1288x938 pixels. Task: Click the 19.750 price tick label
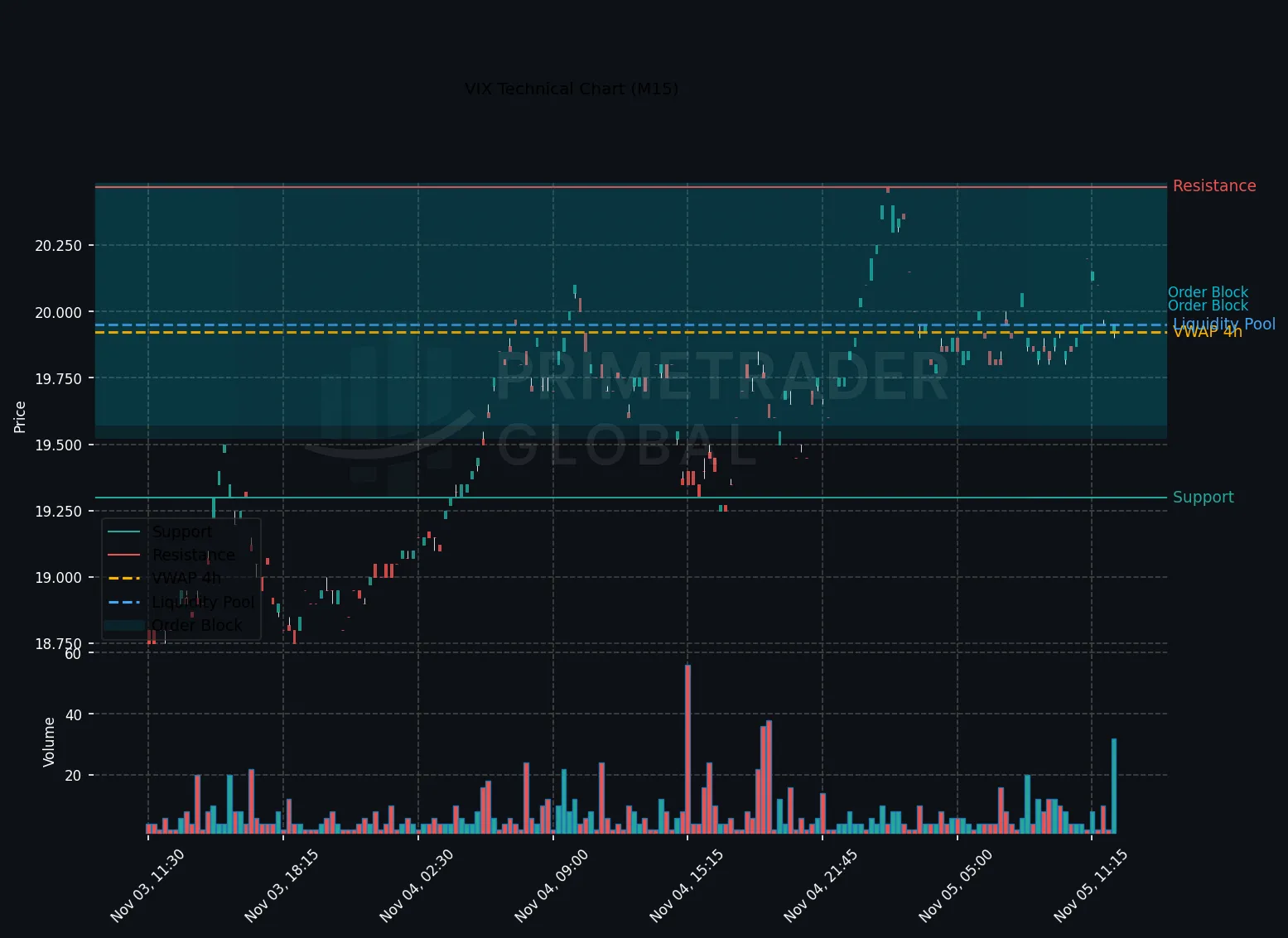(x=58, y=378)
